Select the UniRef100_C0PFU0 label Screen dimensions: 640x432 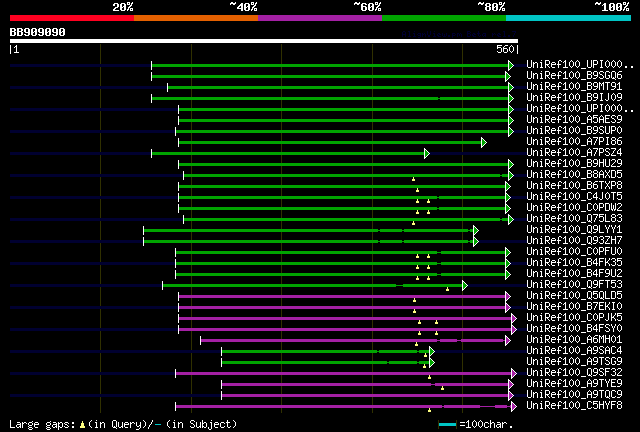point(574,252)
